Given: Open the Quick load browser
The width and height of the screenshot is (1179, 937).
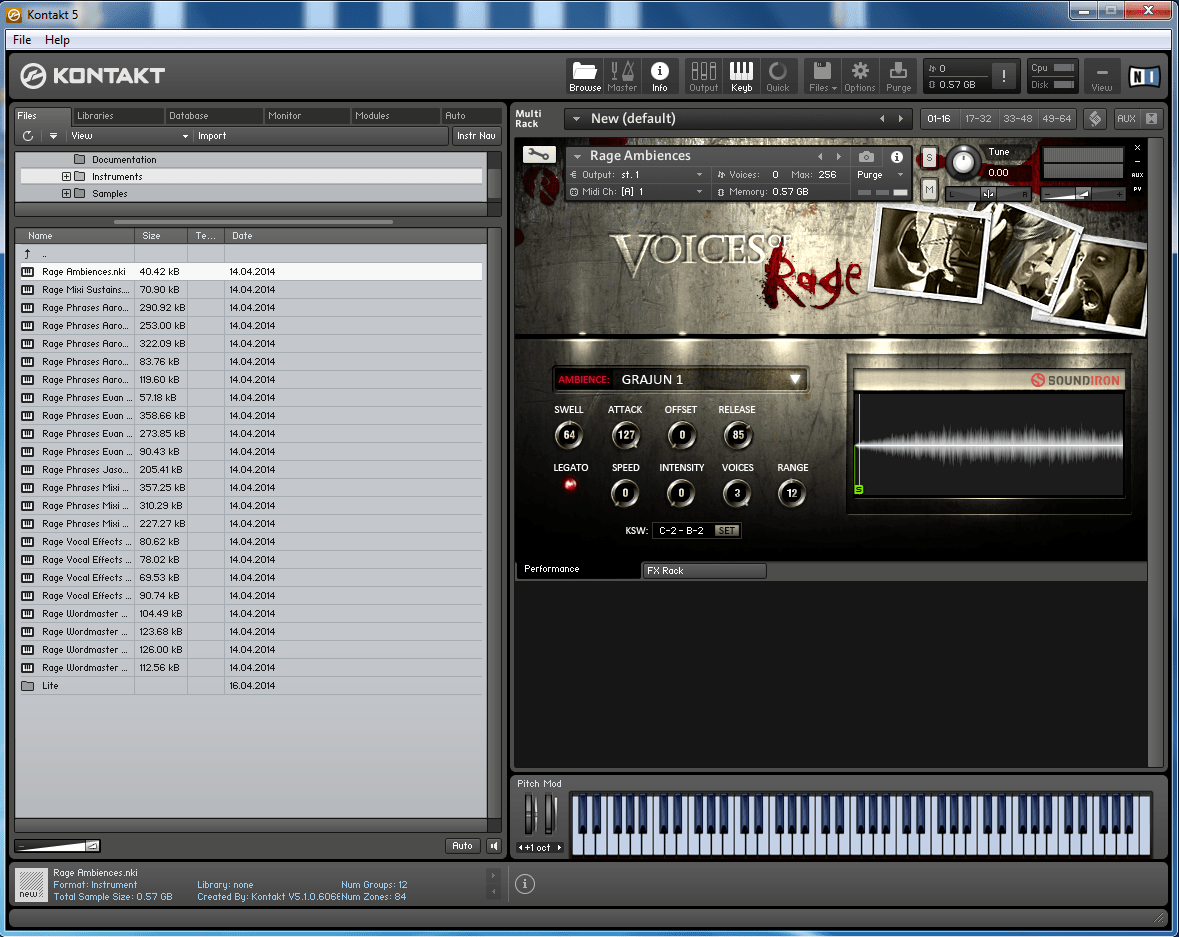Looking at the screenshot, I should click(777, 77).
